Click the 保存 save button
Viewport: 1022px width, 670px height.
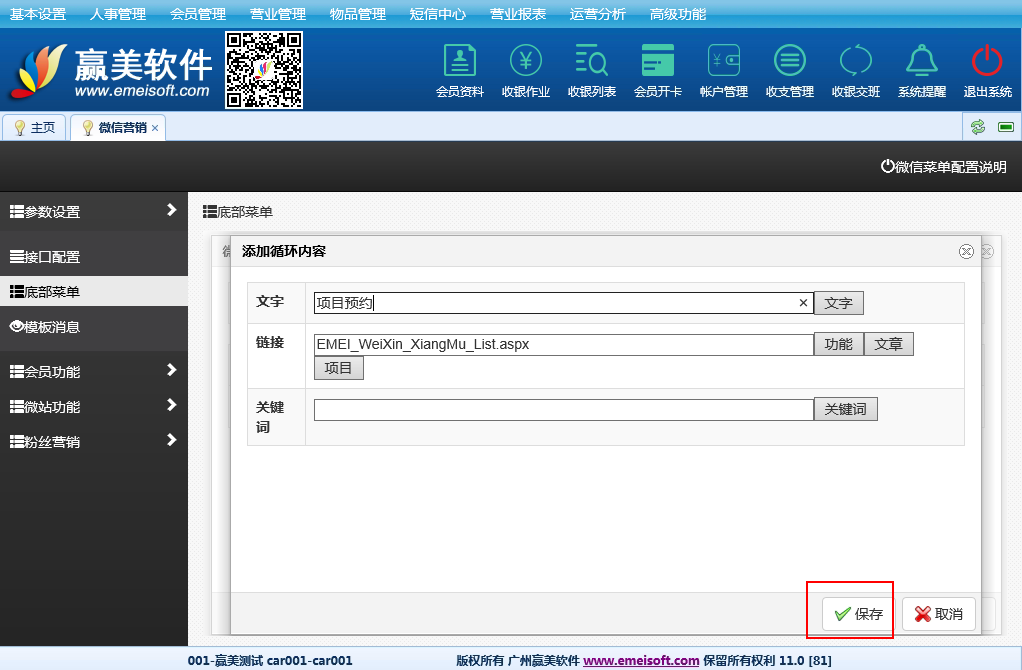click(x=858, y=614)
